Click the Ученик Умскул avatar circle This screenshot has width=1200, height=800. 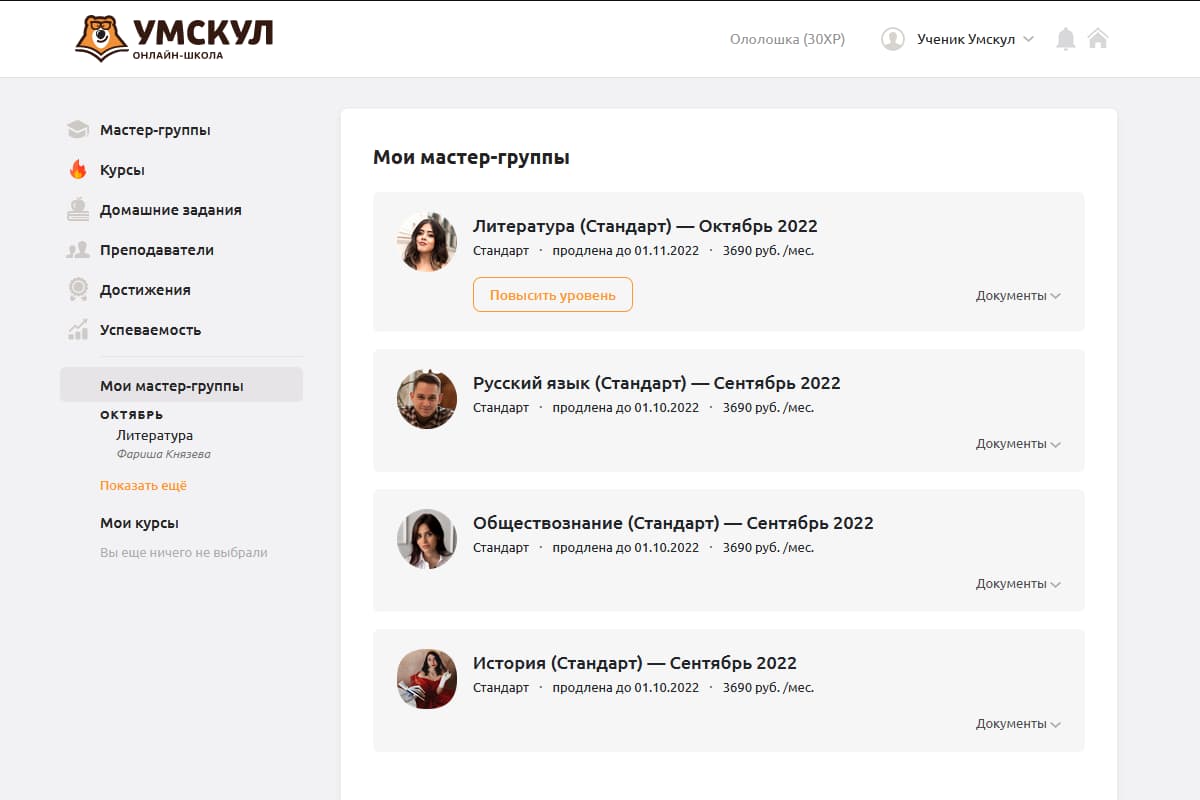[893, 39]
